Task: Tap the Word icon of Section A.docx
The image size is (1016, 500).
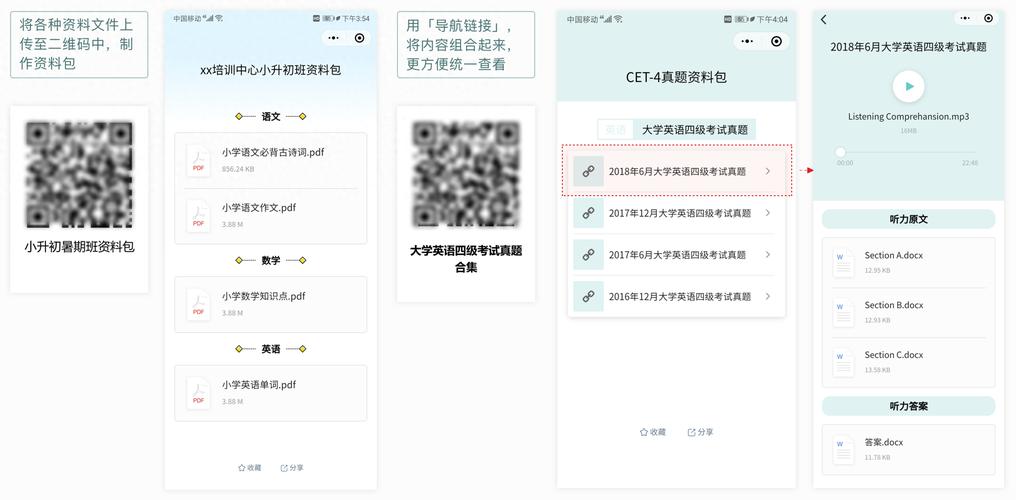Action: pyautogui.click(x=844, y=263)
